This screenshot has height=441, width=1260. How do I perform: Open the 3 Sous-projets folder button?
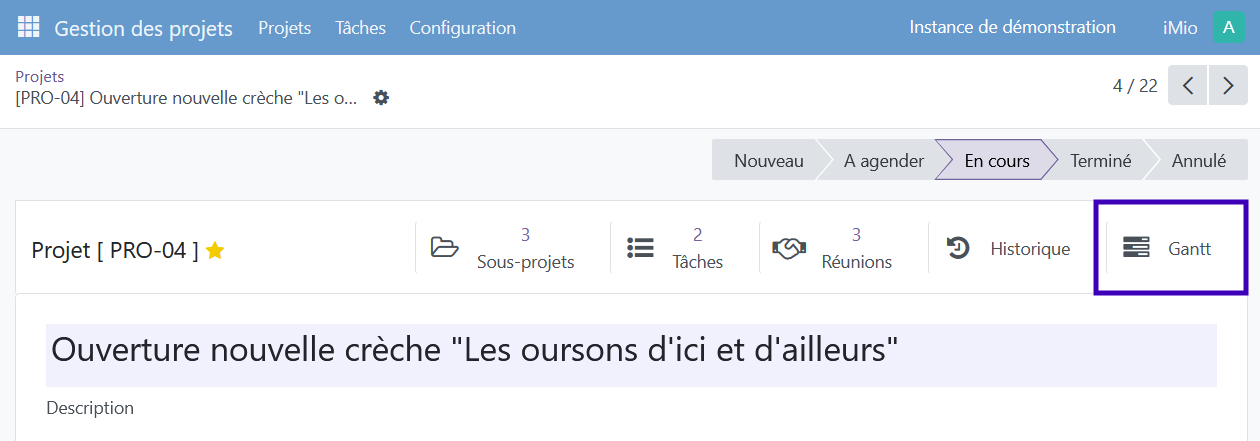tap(503, 249)
